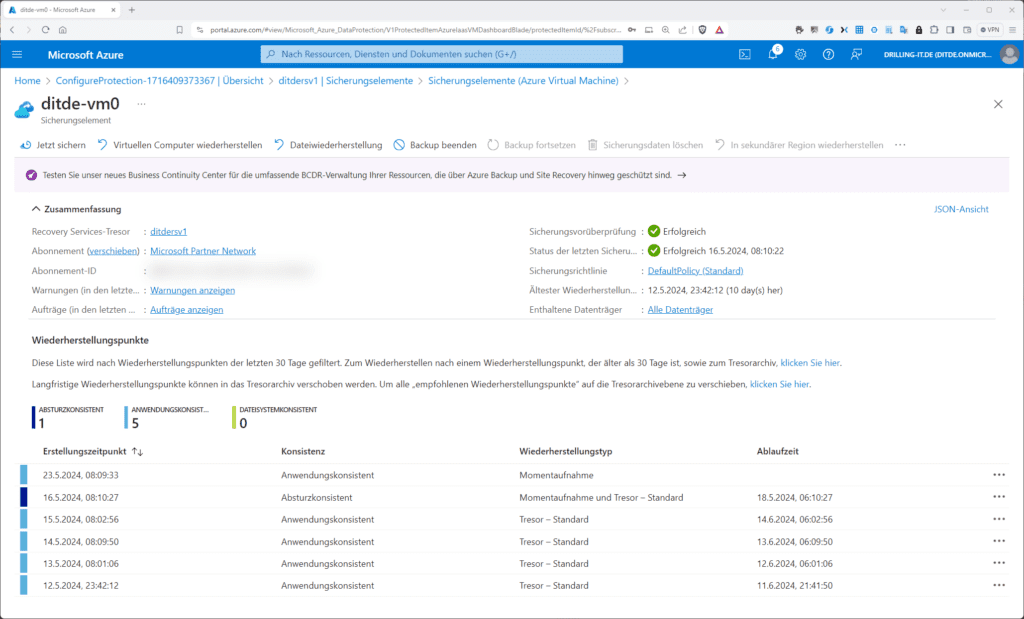This screenshot has width=1024, height=619.
Task: Click the Azure search box
Action: 441,54
